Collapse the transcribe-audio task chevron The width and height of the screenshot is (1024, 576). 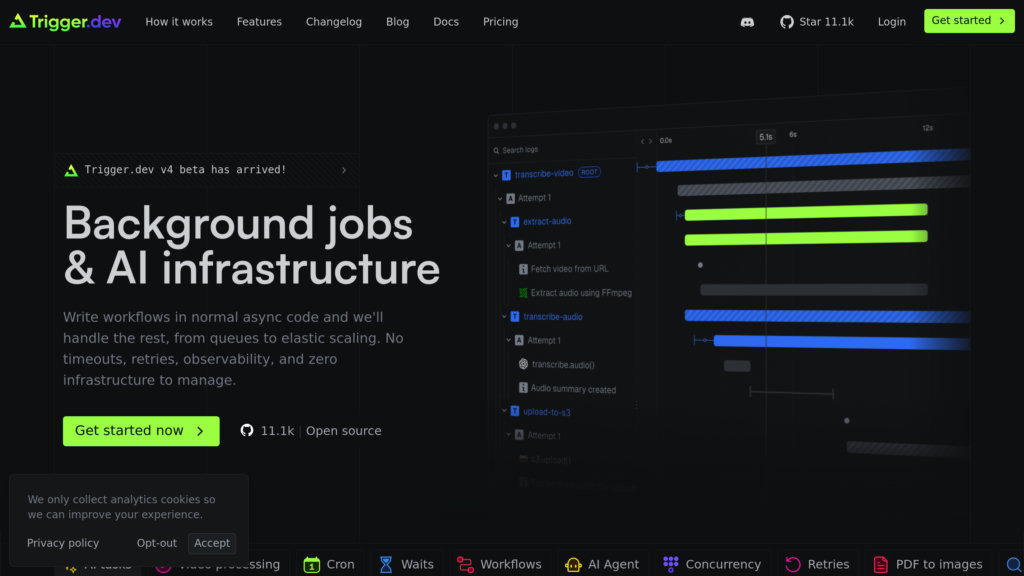[x=503, y=317]
